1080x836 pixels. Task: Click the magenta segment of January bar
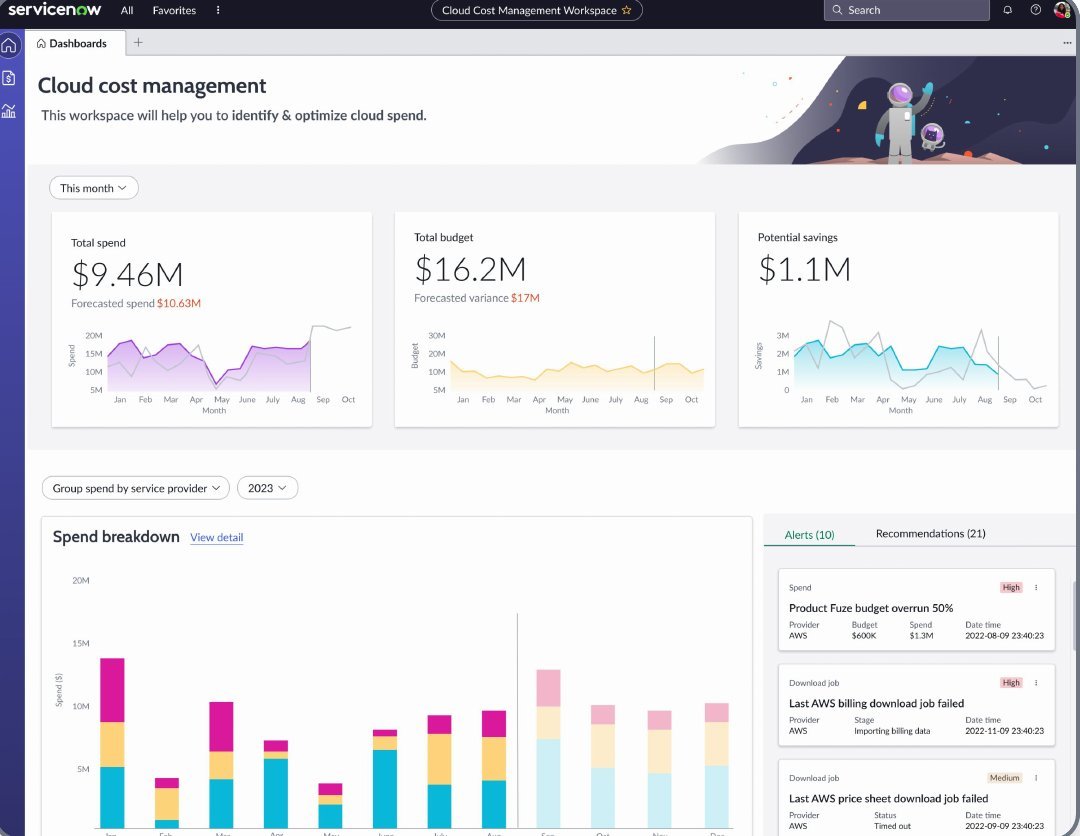(x=112, y=690)
